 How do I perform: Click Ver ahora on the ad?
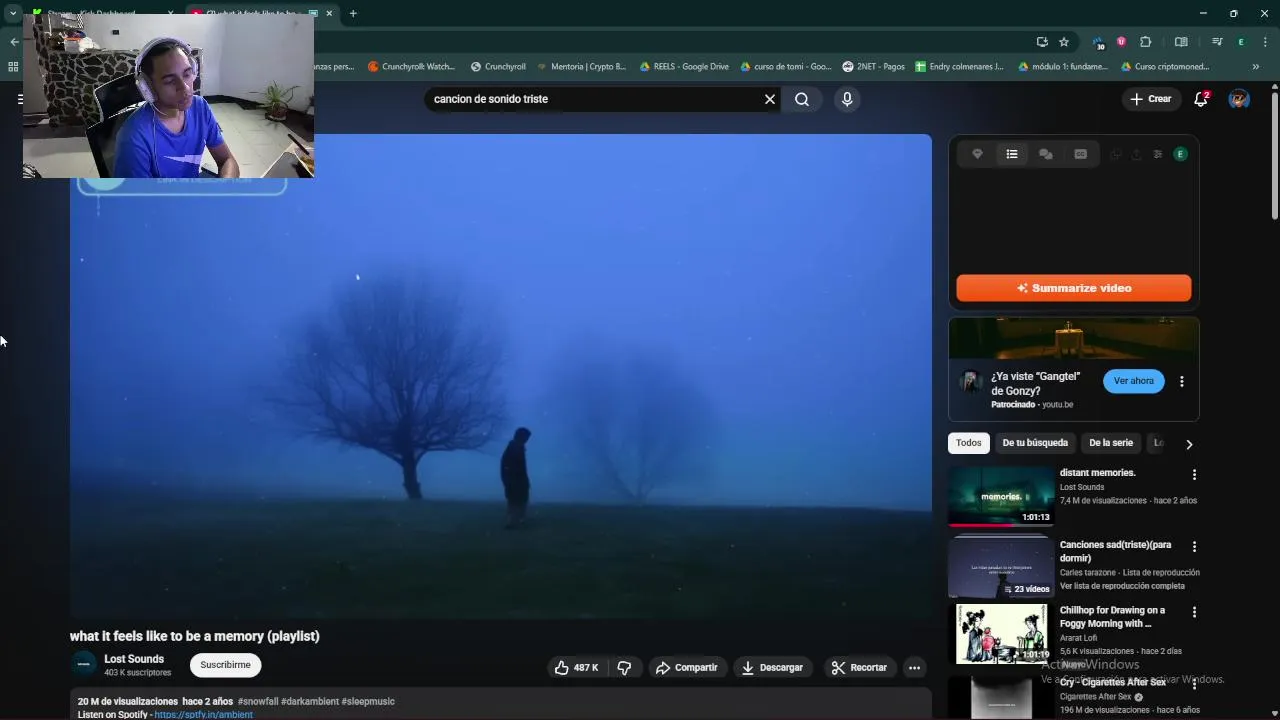coord(1134,381)
